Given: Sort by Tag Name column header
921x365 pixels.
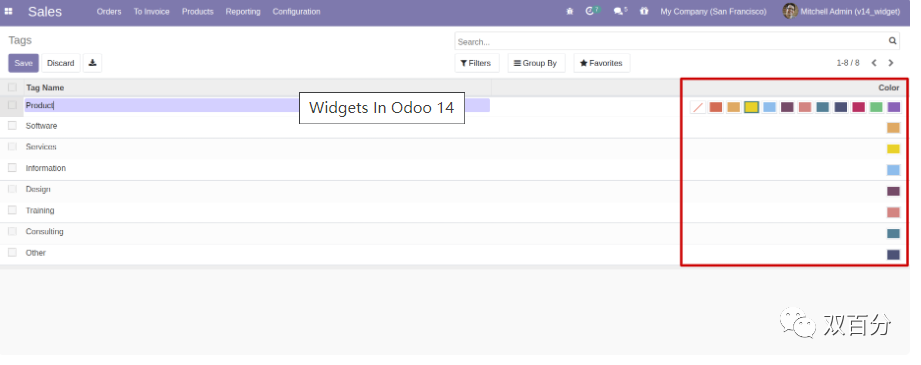Looking at the screenshot, I should click(x=45, y=88).
